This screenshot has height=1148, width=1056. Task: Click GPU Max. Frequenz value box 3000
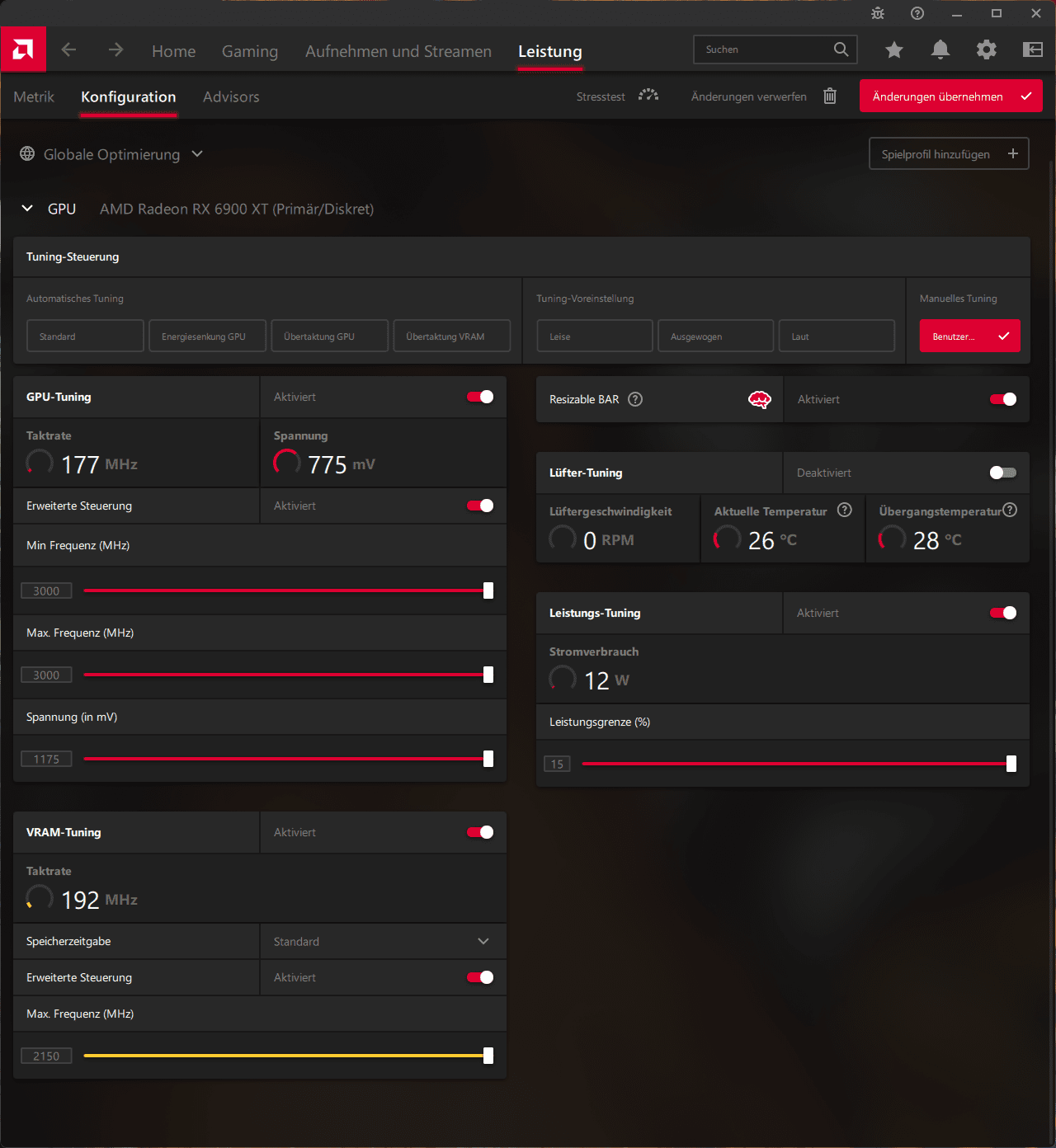click(46, 675)
